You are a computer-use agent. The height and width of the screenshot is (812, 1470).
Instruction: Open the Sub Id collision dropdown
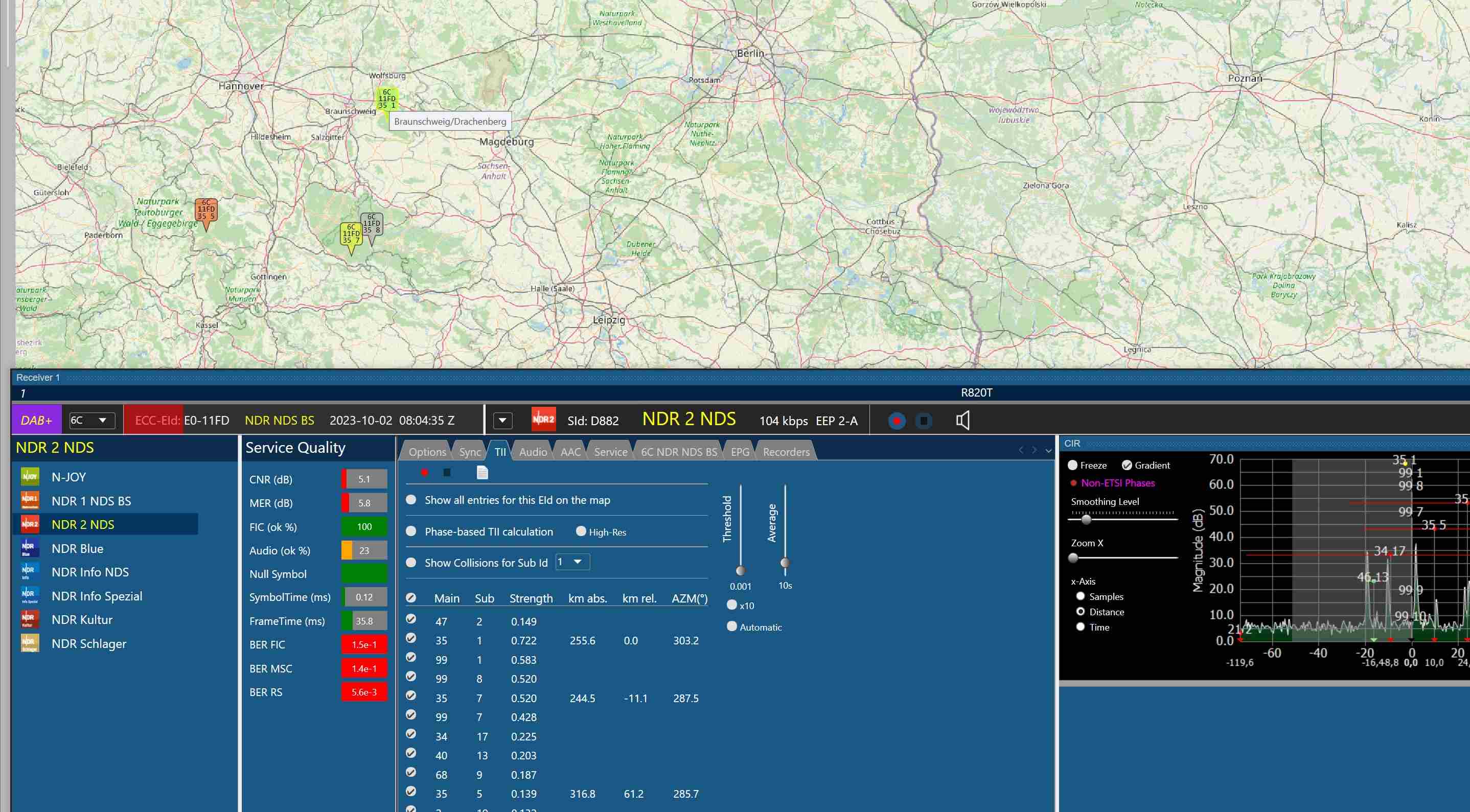point(572,562)
